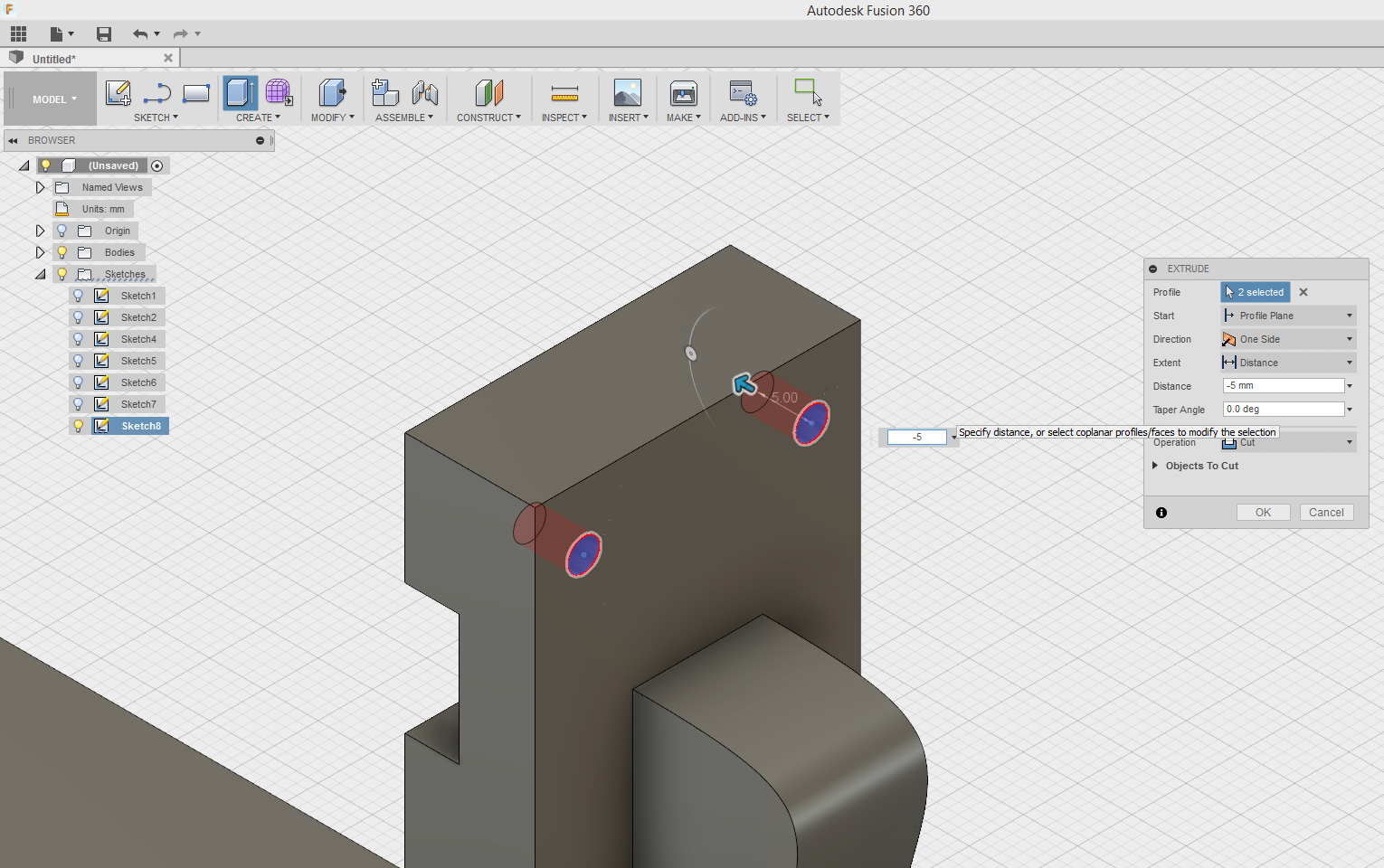Clear the profile selection with X

tap(1303, 292)
